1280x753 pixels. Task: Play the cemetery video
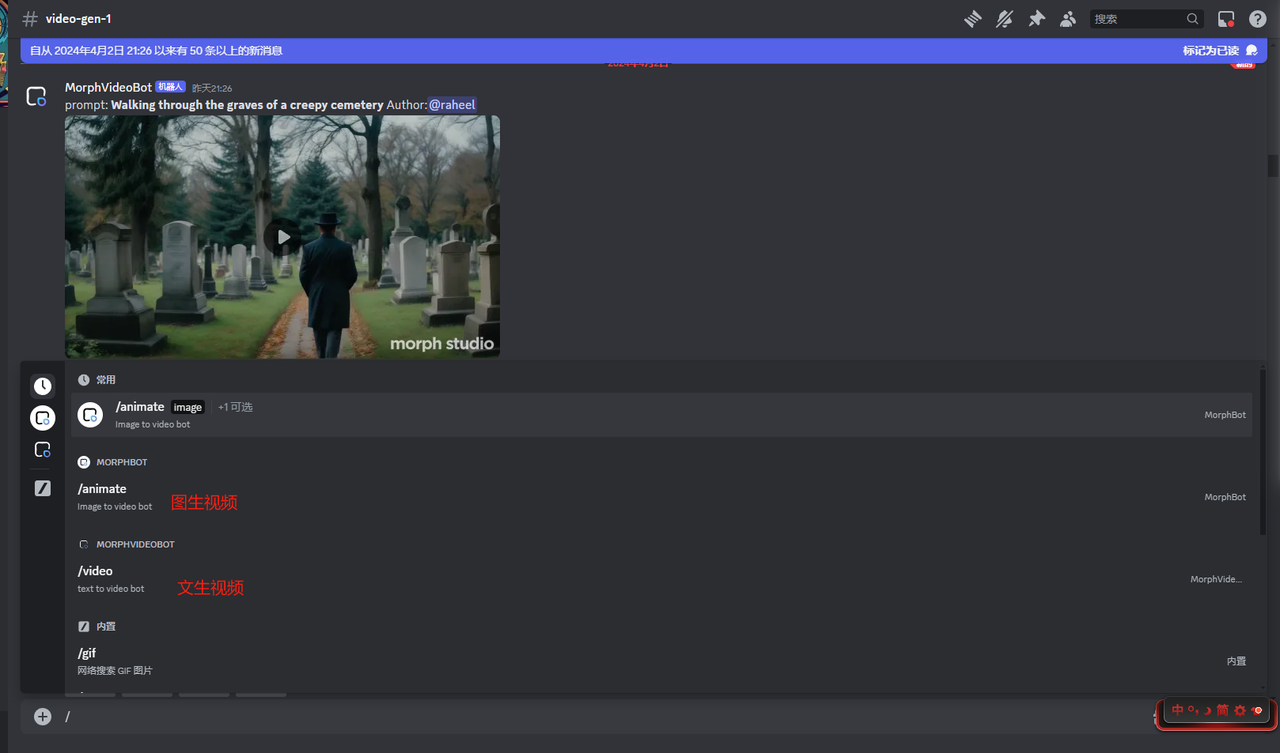(x=283, y=237)
